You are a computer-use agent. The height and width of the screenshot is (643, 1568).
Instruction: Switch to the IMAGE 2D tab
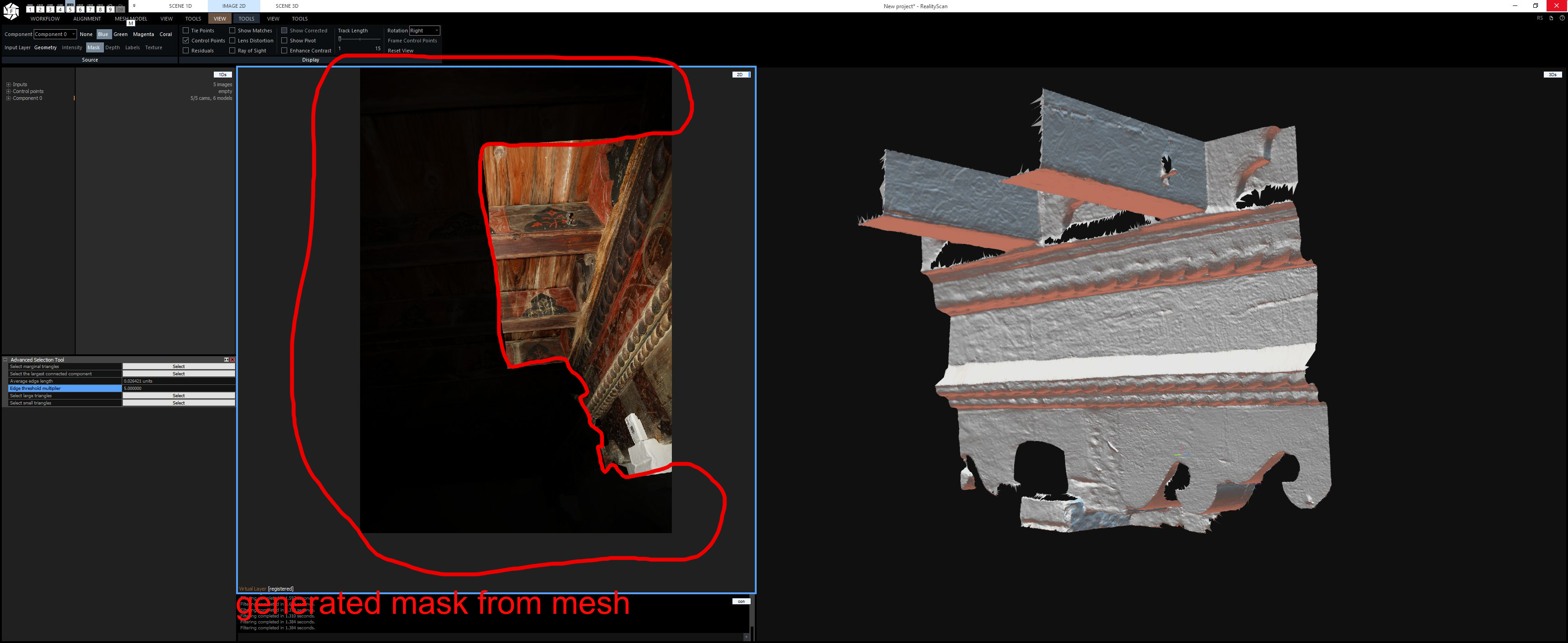234,6
